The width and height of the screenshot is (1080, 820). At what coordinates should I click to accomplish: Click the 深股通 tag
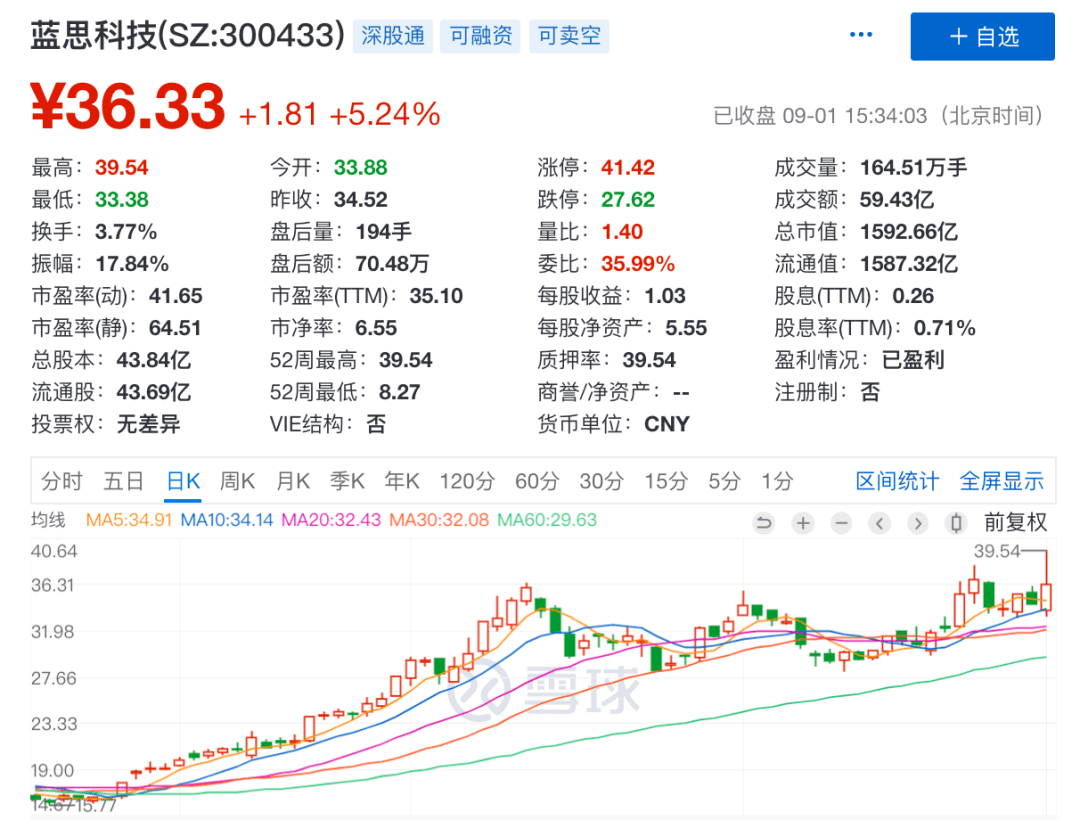point(390,37)
